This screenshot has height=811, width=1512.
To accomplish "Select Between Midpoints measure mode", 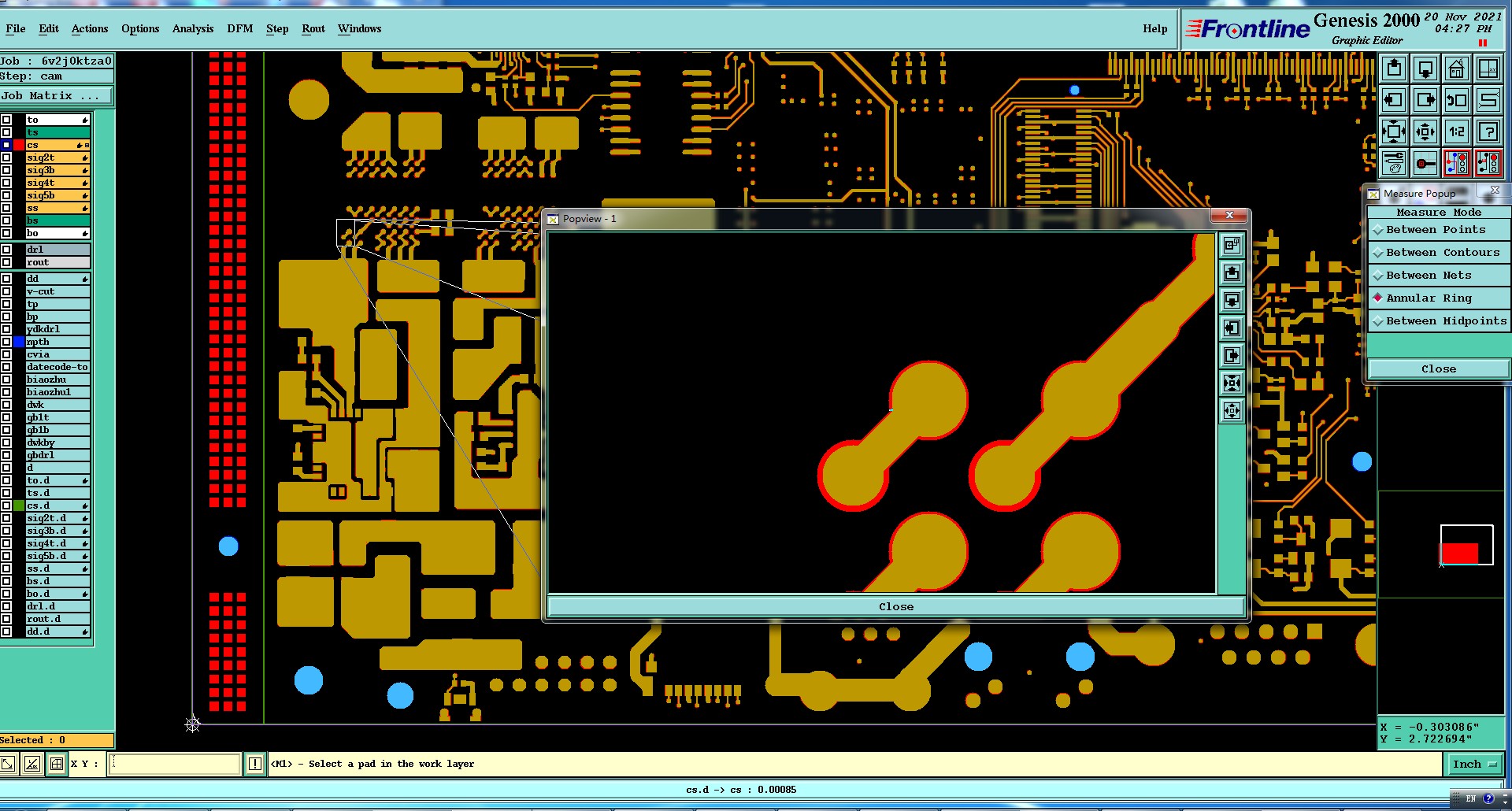I will click(1439, 321).
